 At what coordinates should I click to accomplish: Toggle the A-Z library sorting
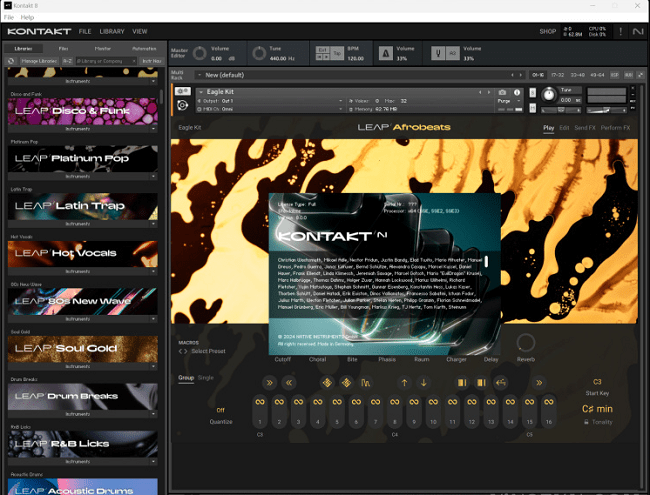[x=67, y=61]
